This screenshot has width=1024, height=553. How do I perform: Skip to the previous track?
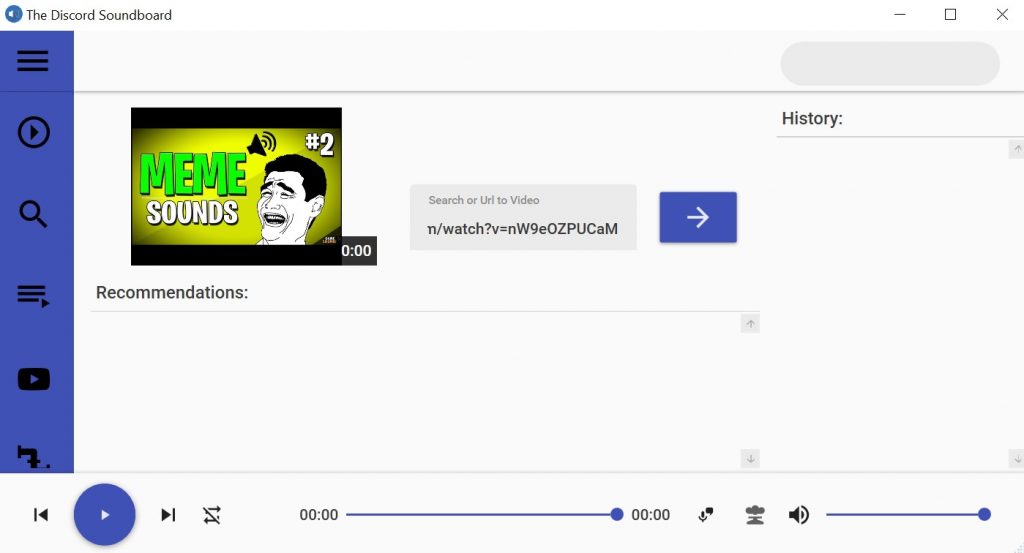click(x=40, y=515)
